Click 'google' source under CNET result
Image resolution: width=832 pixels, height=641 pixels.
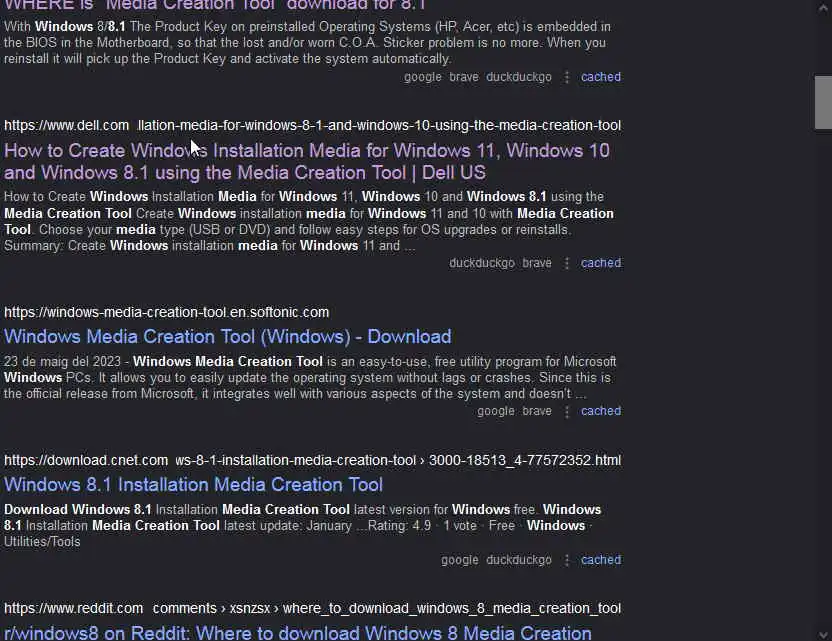(460, 559)
